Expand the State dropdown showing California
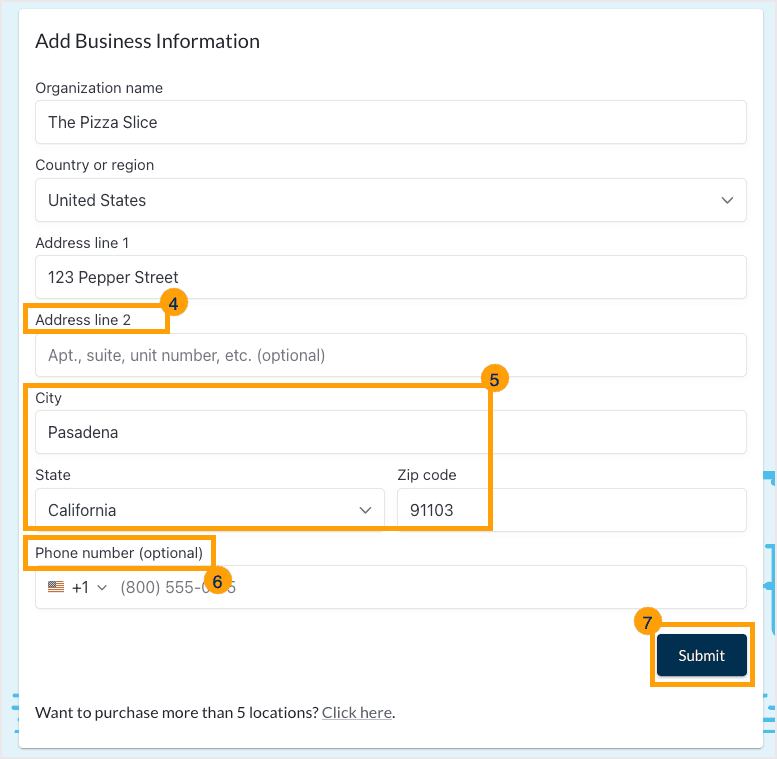The width and height of the screenshot is (777, 759). (x=209, y=510)
